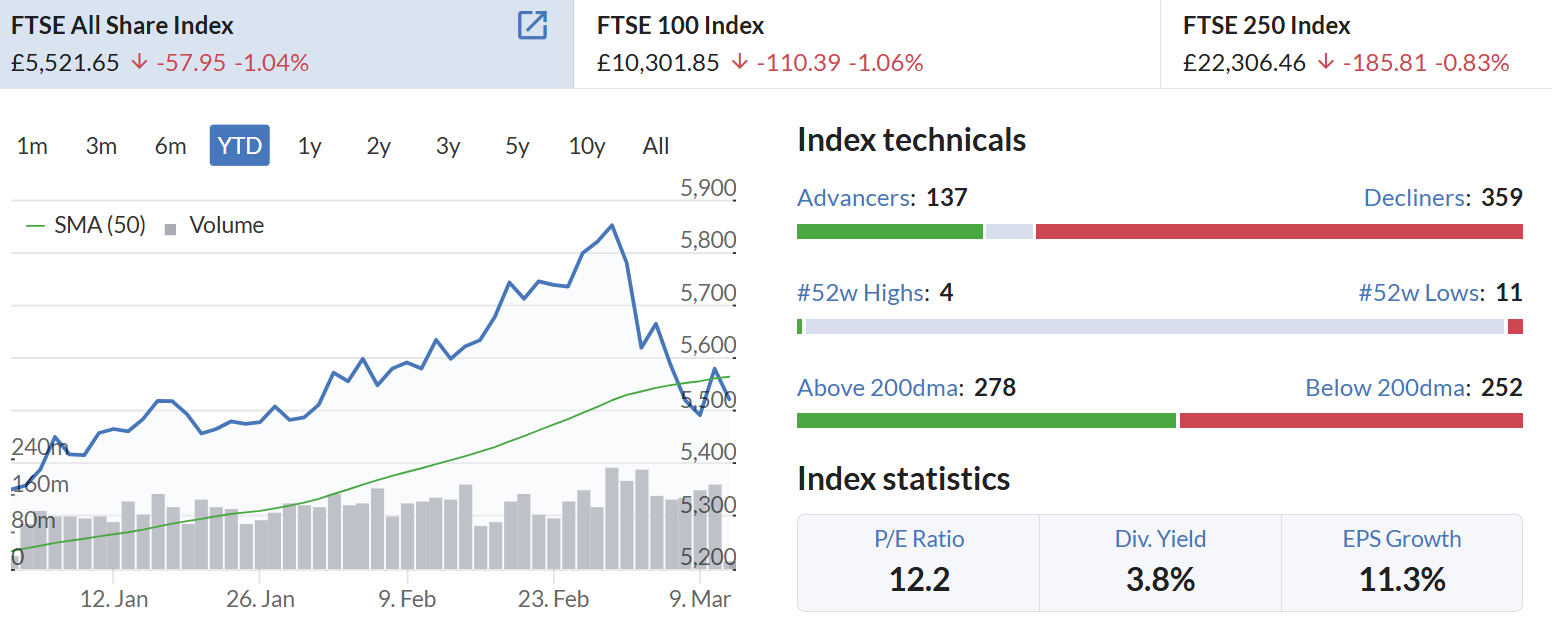The height and width of the screenshot is (625, 1552).
Task: Click the 5,800 price axis label
Action: pos(707,240)
